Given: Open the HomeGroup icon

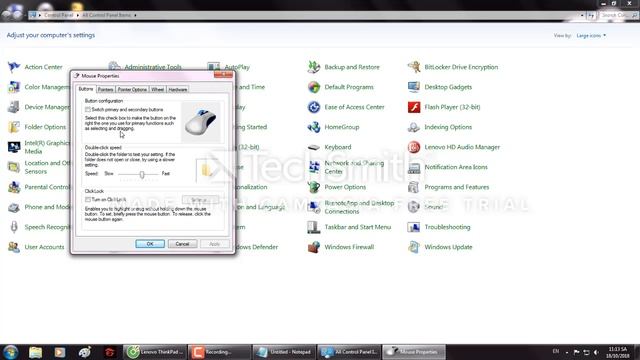Looking at the screenshot, I should click(x=314, y=127).
